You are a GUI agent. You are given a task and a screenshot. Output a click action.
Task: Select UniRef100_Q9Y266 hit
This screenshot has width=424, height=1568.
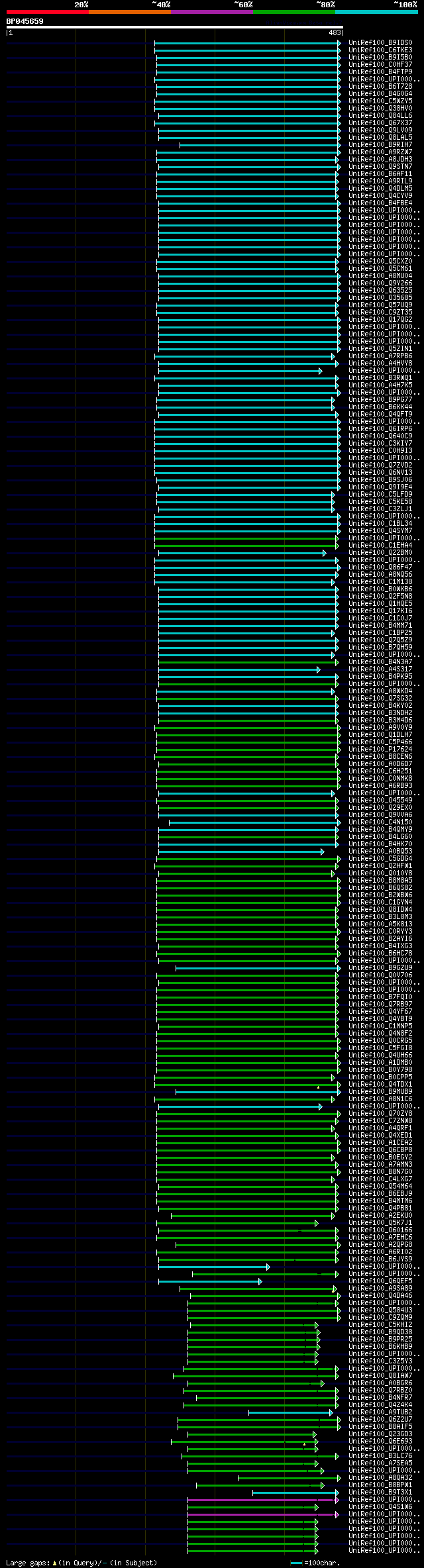[x=380, y=283]
